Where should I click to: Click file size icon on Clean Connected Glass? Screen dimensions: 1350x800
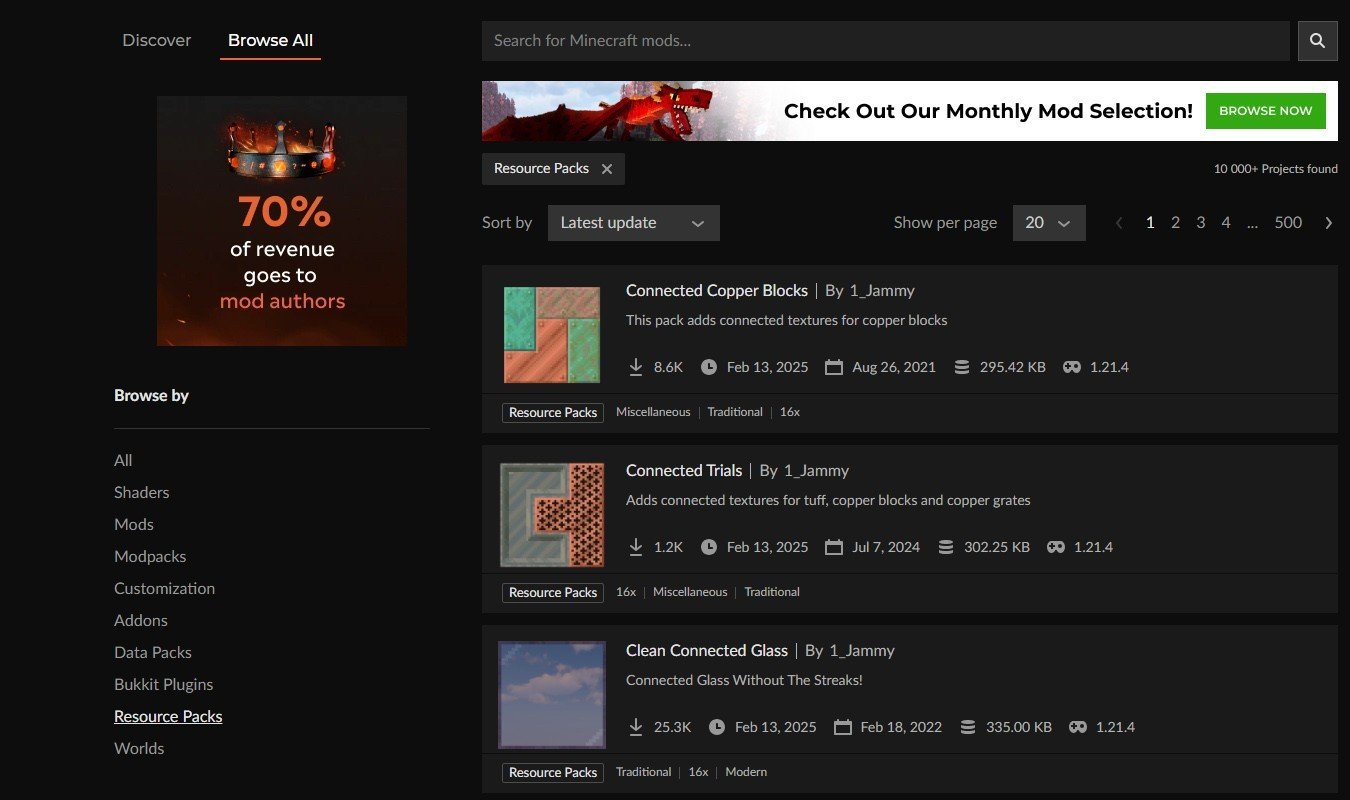coord(968,727)
